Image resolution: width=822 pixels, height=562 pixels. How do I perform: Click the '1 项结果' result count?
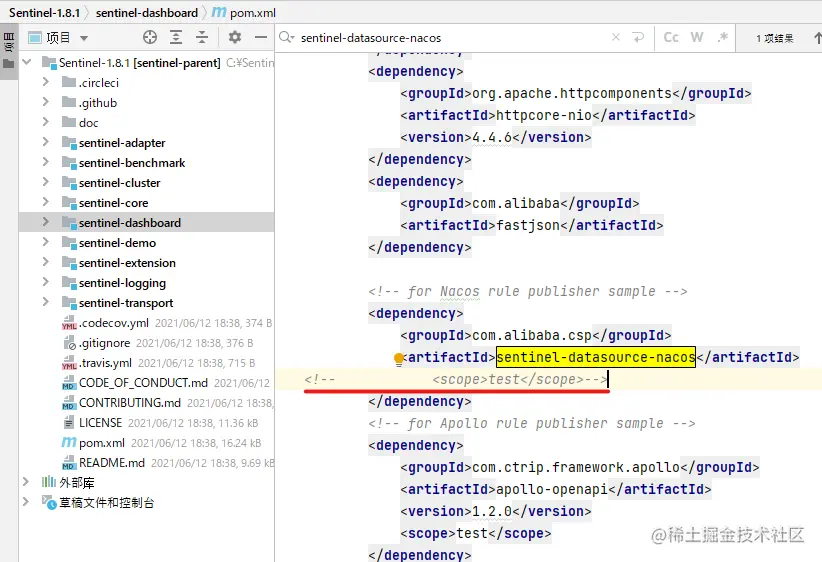click(x=774, y=38)
